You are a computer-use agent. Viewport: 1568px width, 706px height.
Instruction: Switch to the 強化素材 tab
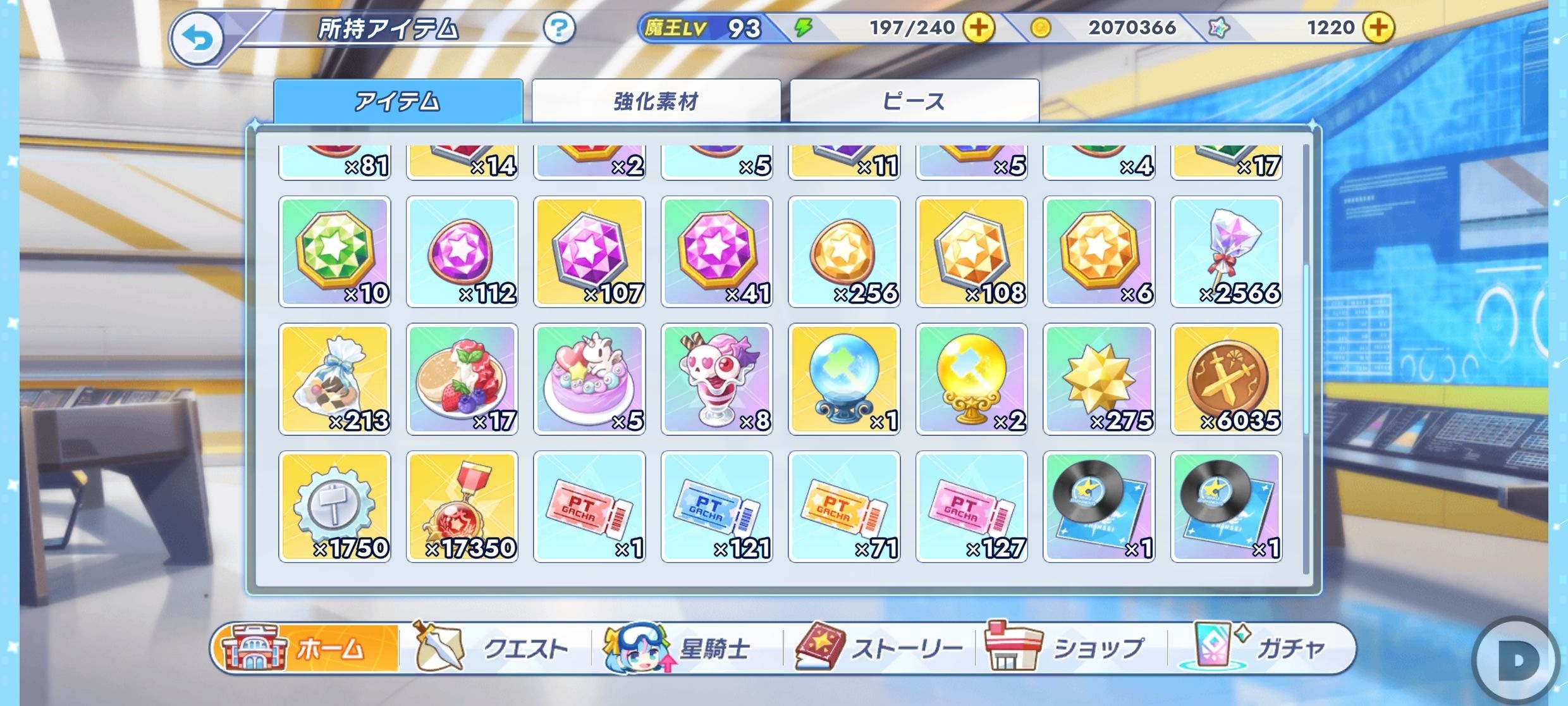click(x=656, y=101)
